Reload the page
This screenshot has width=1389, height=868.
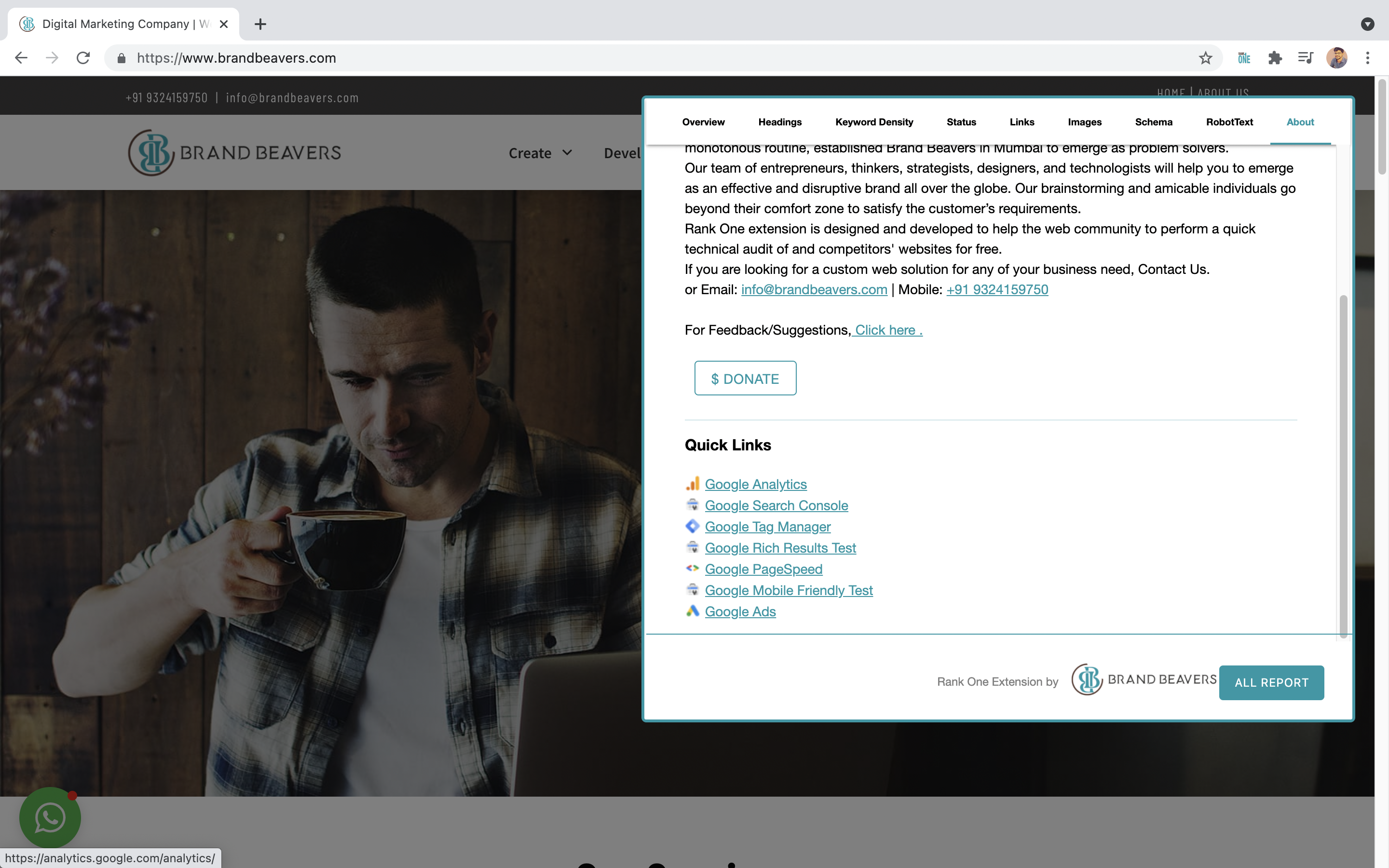click(82, 57)
